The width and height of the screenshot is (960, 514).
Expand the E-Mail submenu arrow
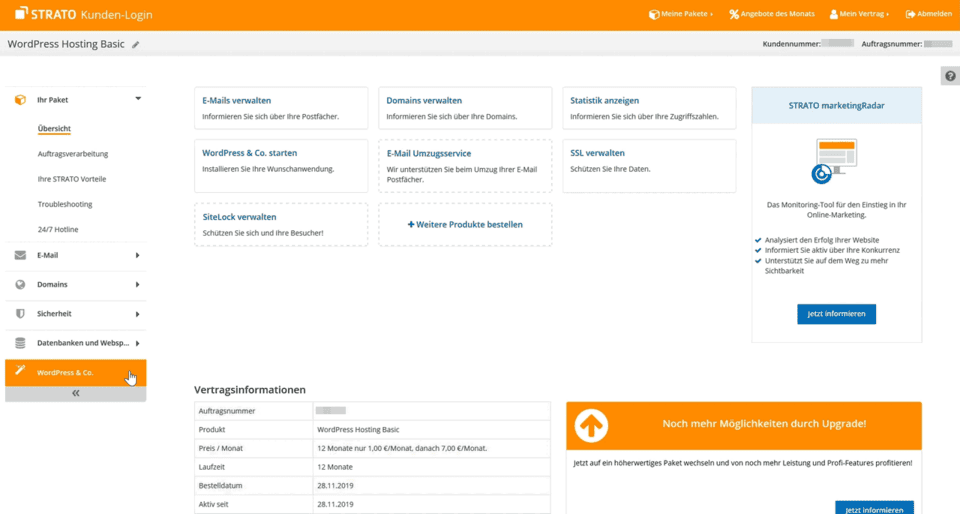tap(137, 256)
